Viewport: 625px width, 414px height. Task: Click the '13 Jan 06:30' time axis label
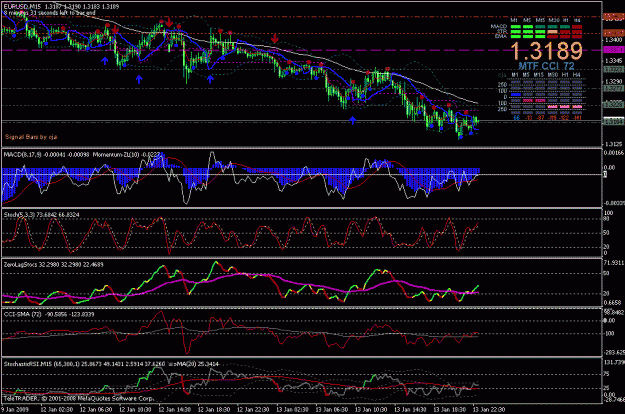click(x=332, y=409)
